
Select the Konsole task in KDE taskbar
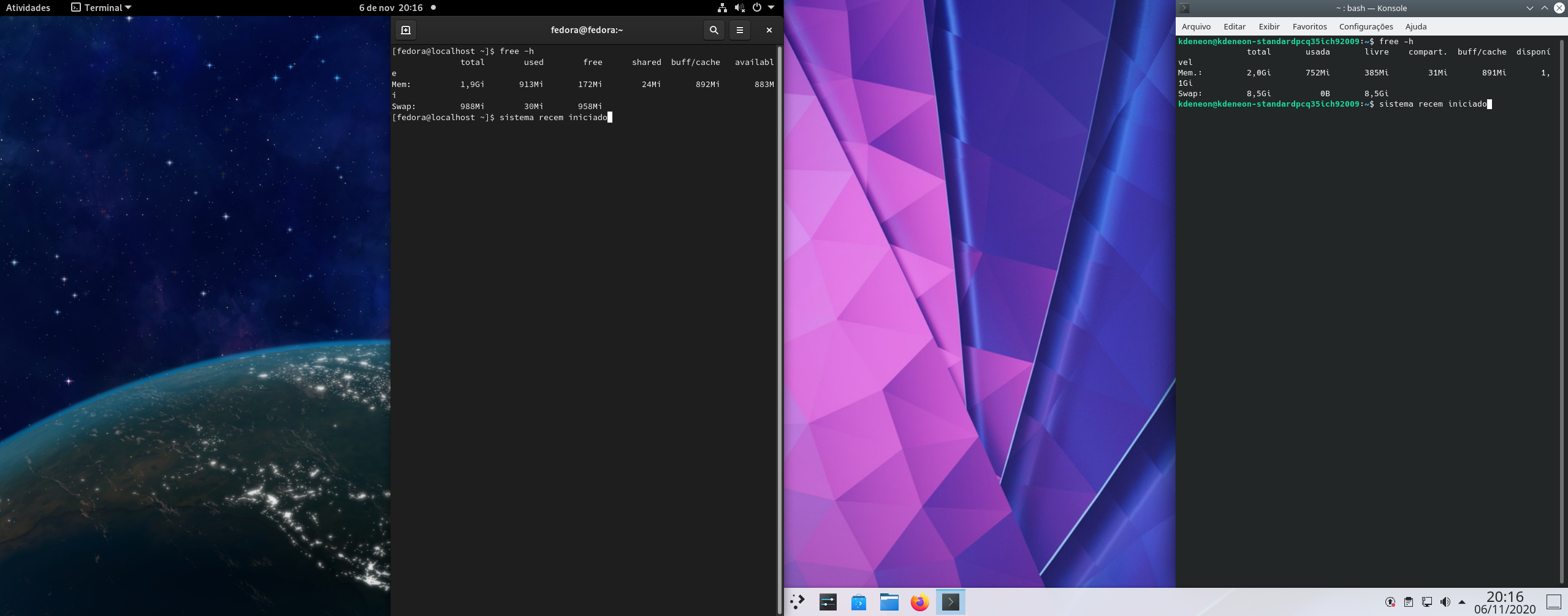click(951, 602)
